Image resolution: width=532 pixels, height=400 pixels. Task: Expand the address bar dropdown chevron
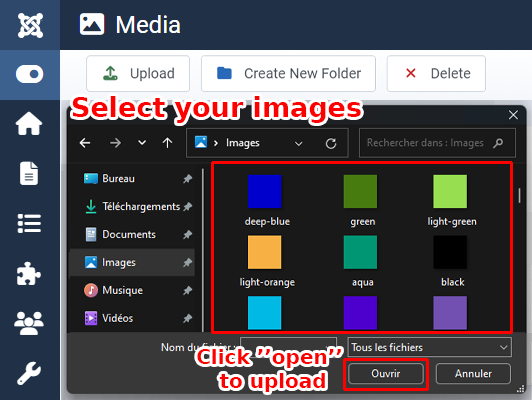(x=299, y=144)
